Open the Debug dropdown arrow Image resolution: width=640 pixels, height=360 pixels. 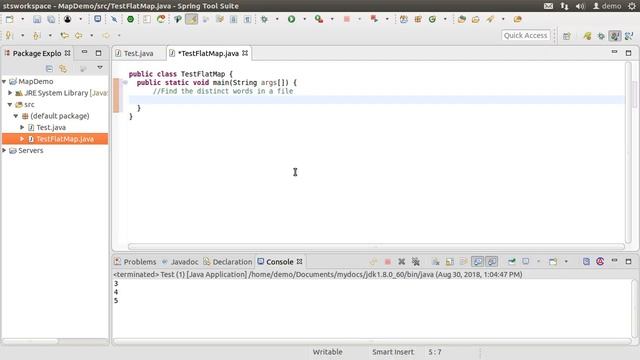click(277, 19)
